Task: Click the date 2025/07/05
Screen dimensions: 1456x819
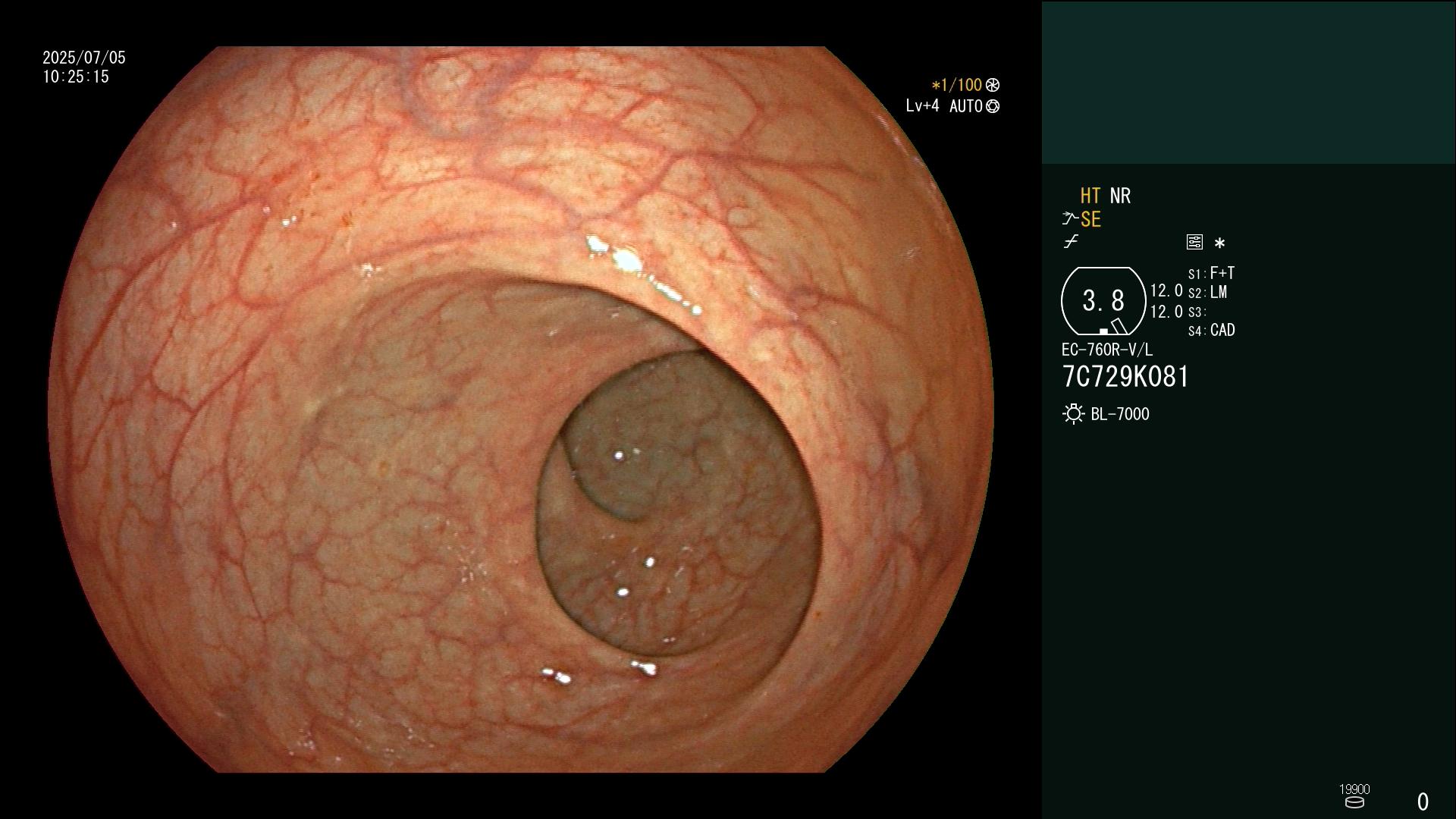Action: (84, 58)
